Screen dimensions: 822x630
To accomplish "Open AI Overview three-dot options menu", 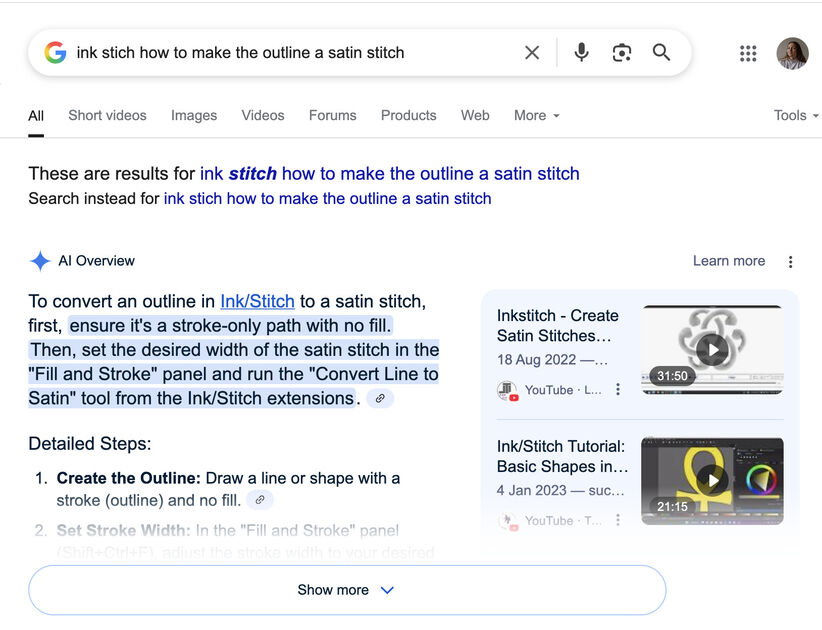I will click(791, 262).
